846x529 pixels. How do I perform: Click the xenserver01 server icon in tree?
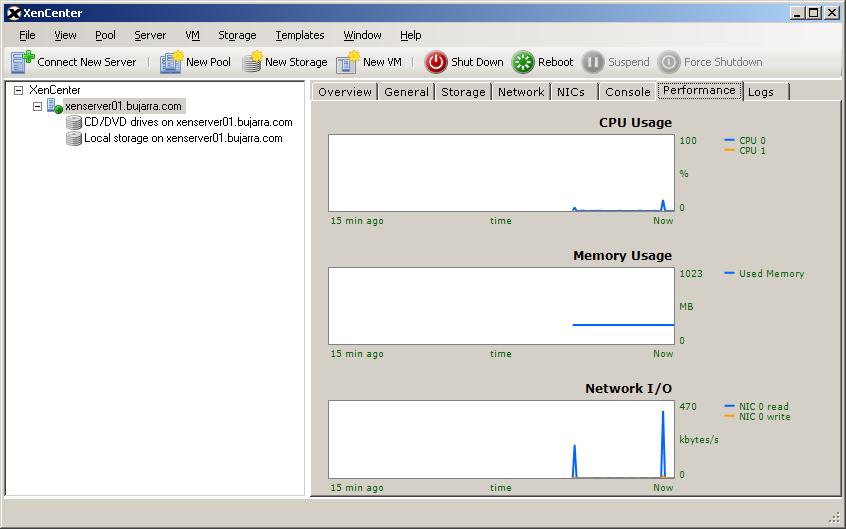(x=54, y=106)
